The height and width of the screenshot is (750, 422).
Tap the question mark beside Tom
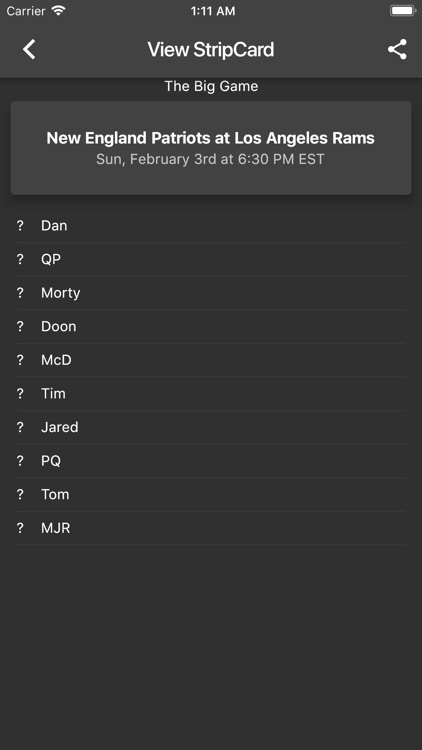point(20,494)
